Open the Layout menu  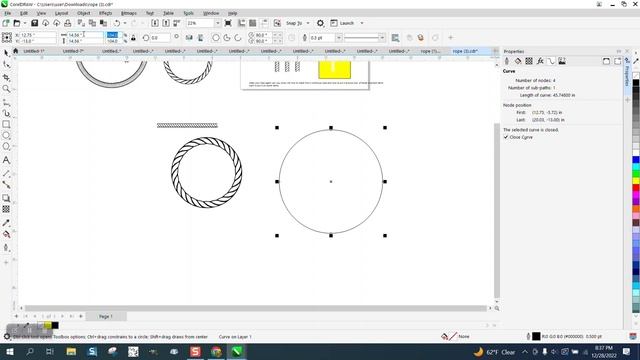point(61,13)
